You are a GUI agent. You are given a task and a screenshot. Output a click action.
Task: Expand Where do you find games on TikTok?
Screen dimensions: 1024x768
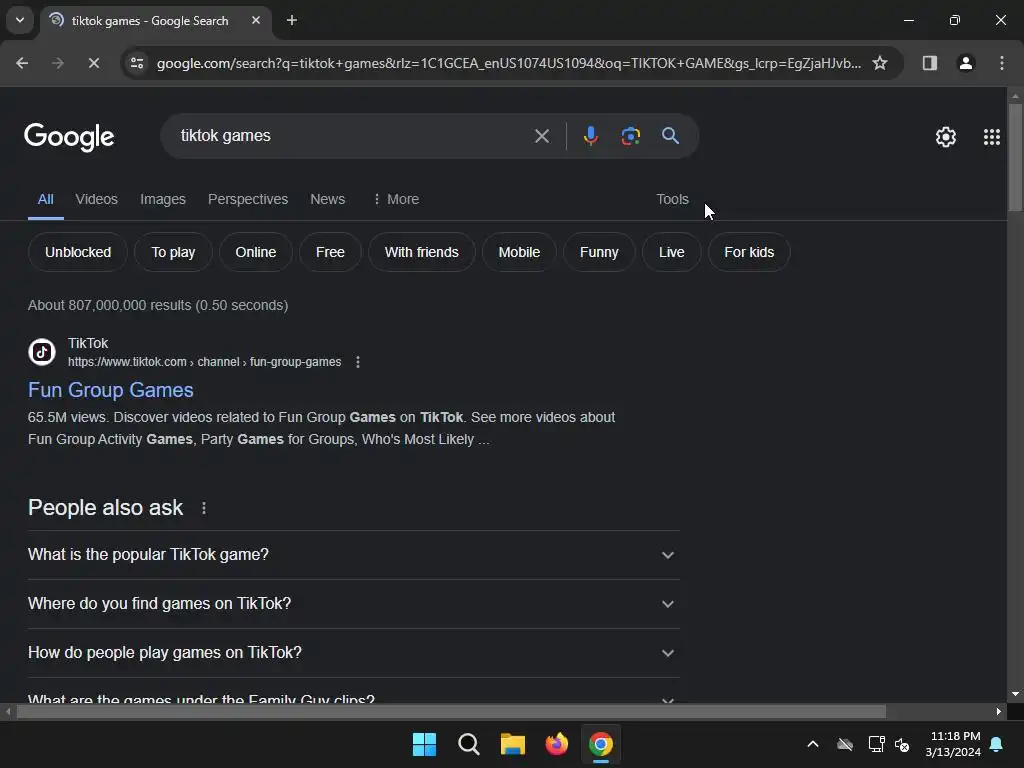[x=353, y=603]
